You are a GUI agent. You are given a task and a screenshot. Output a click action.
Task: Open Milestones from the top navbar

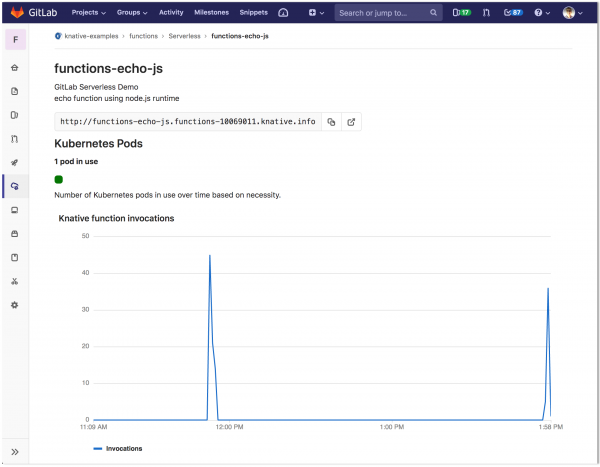tap(212, 13)
